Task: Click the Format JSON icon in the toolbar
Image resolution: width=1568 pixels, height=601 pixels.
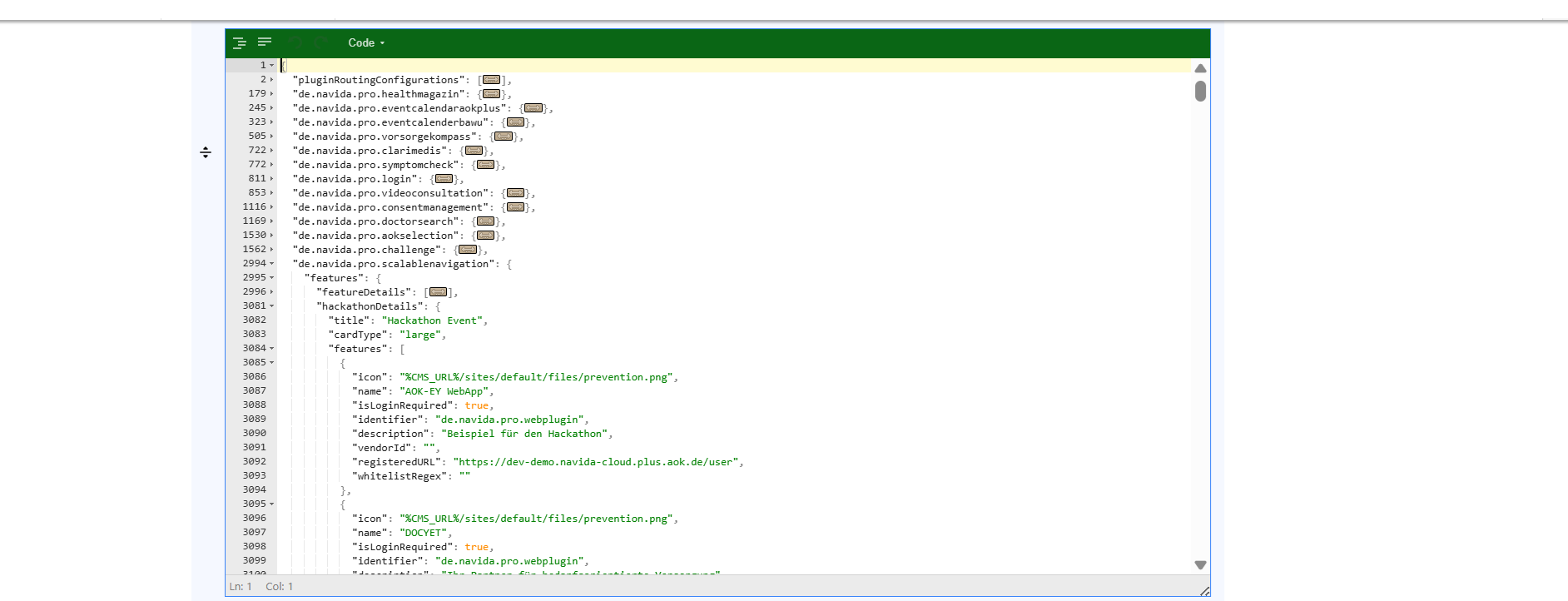Action: (x=240, y=42)
